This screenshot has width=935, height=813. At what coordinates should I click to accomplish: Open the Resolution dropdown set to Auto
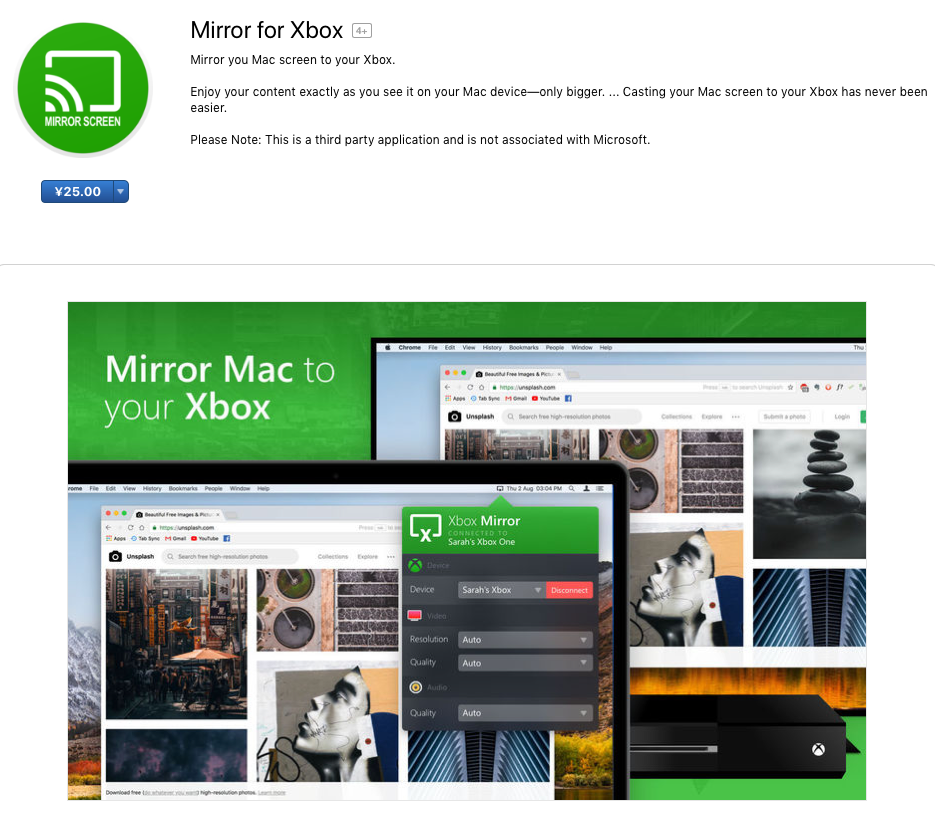[x=525, y=639]
